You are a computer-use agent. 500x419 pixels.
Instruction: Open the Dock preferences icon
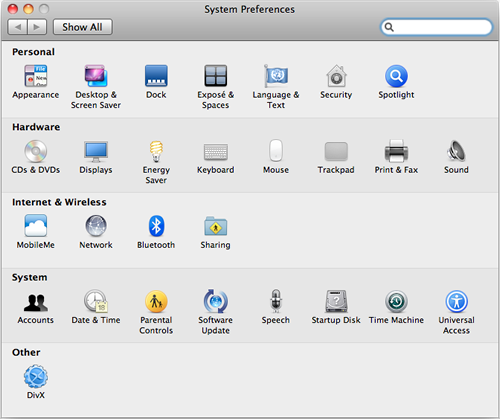point(156,76)
